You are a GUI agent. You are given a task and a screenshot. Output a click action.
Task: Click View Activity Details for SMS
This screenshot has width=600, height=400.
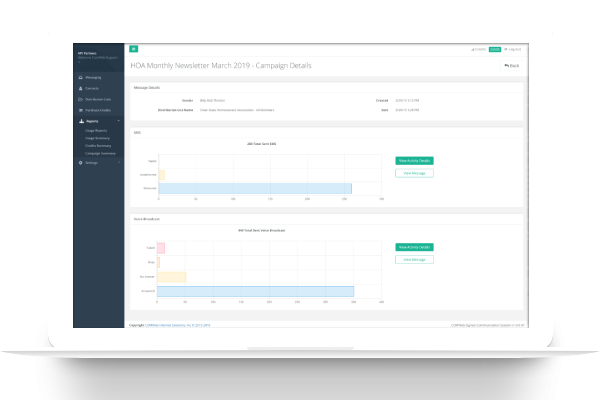(x=414, y=160)
